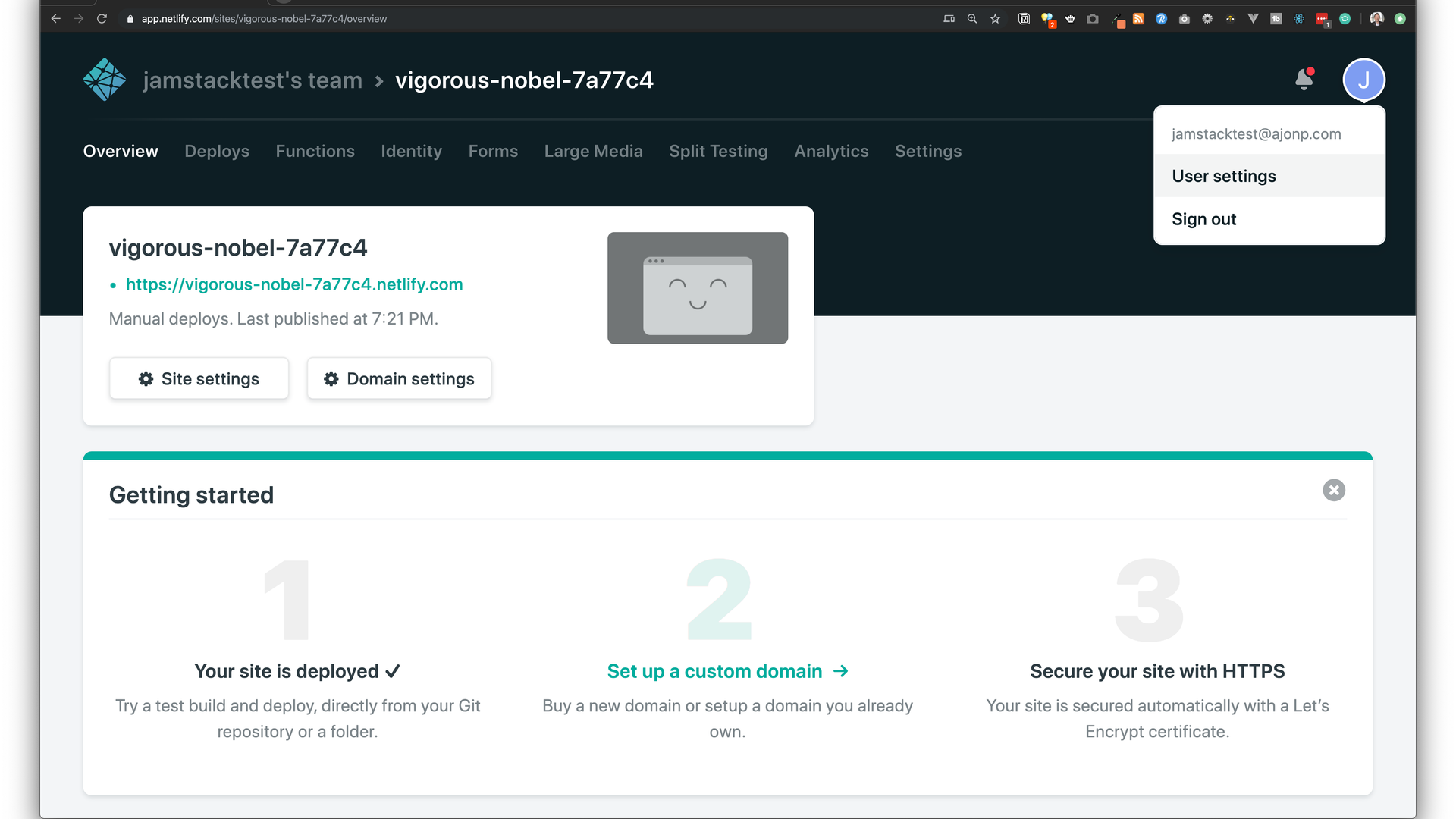Screen dimensions: 1456x819
Task: Click the site preview thumbnail
Action: (x=697, y=288)
